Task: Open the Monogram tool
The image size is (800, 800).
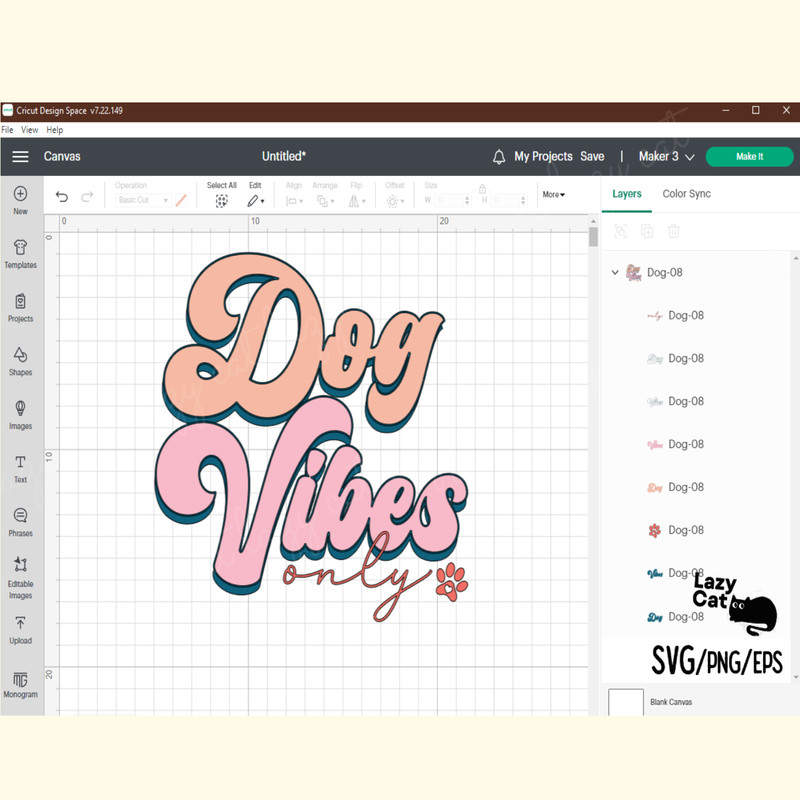Action: 20,684
